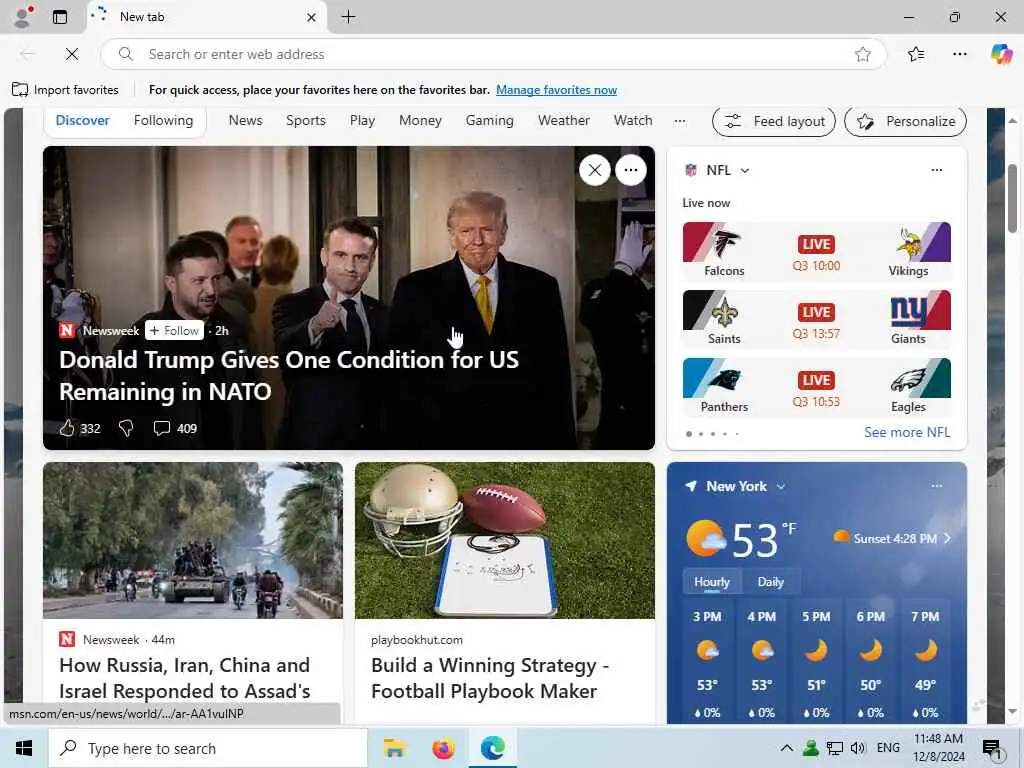Open the tab actions menu icon

pyautogui.click(x=59, y=17)
